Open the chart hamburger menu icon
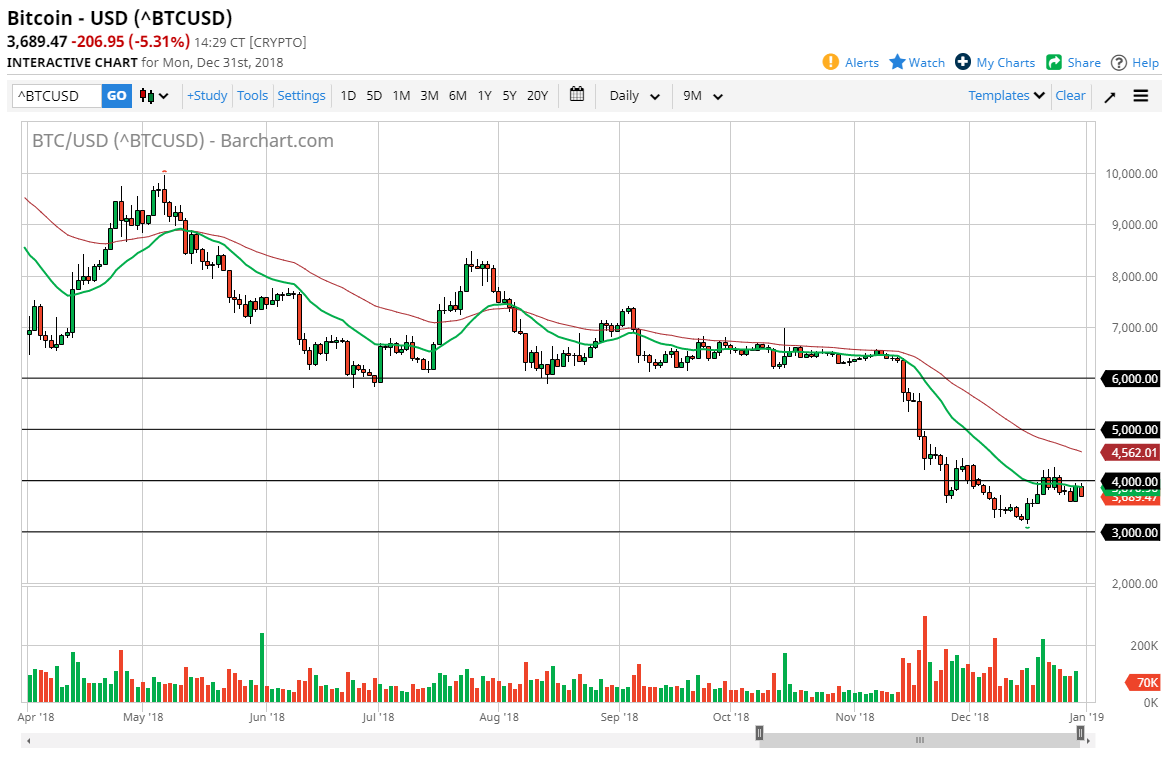 click(1140, 95)
